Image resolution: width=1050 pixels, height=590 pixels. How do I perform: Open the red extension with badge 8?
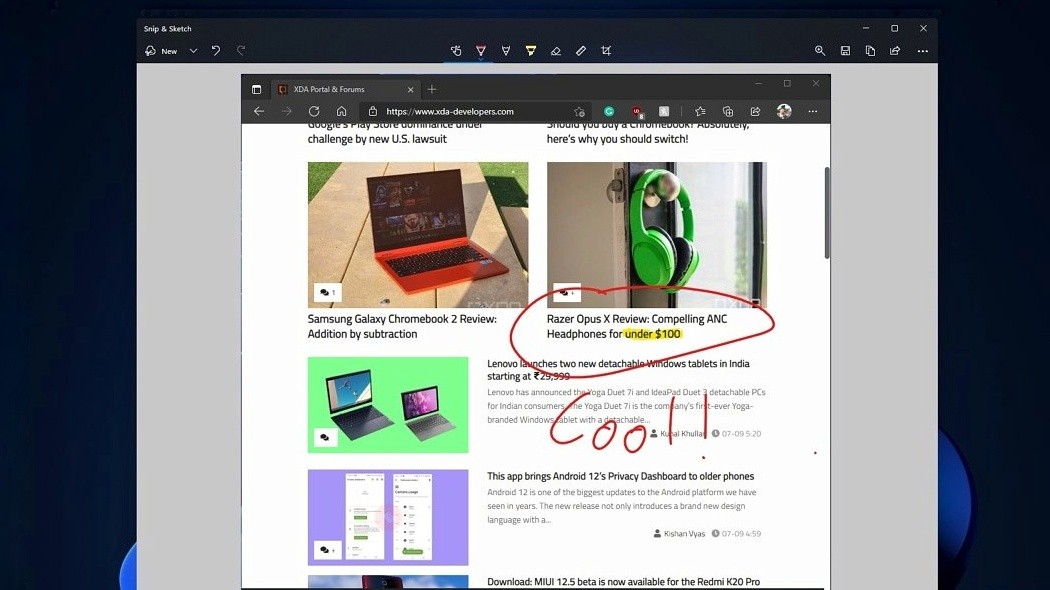pyautogui.click(x=637, y=111)
